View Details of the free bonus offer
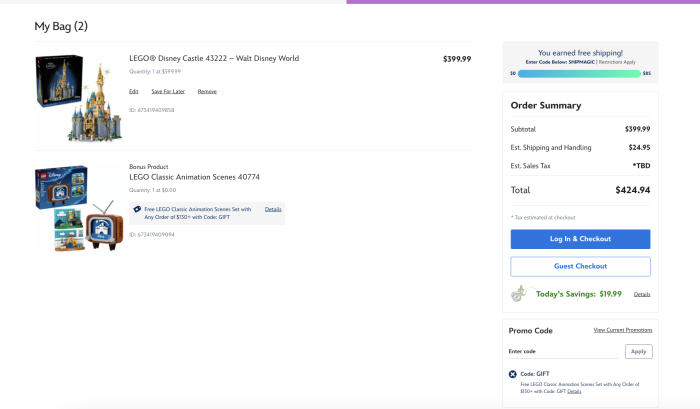The width and height of the screenshot is (700, 409). [x=273, y=209]
